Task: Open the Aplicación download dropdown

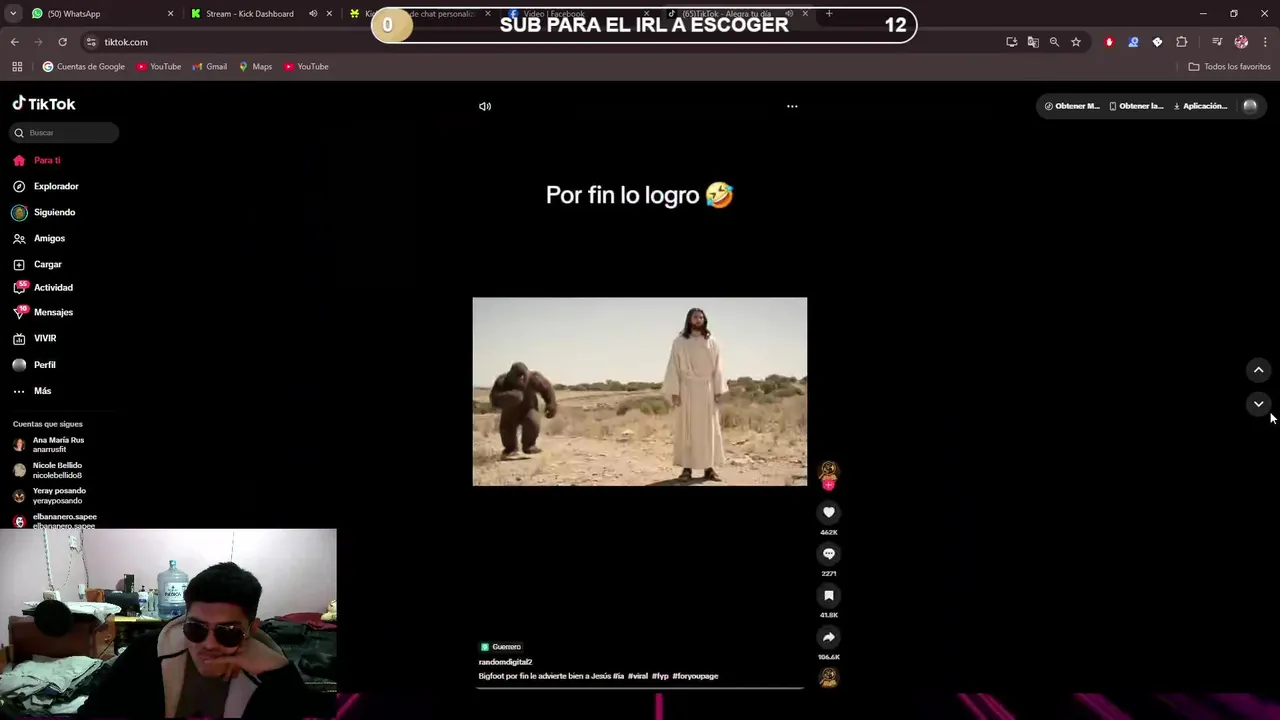Action: [1200, 106]
